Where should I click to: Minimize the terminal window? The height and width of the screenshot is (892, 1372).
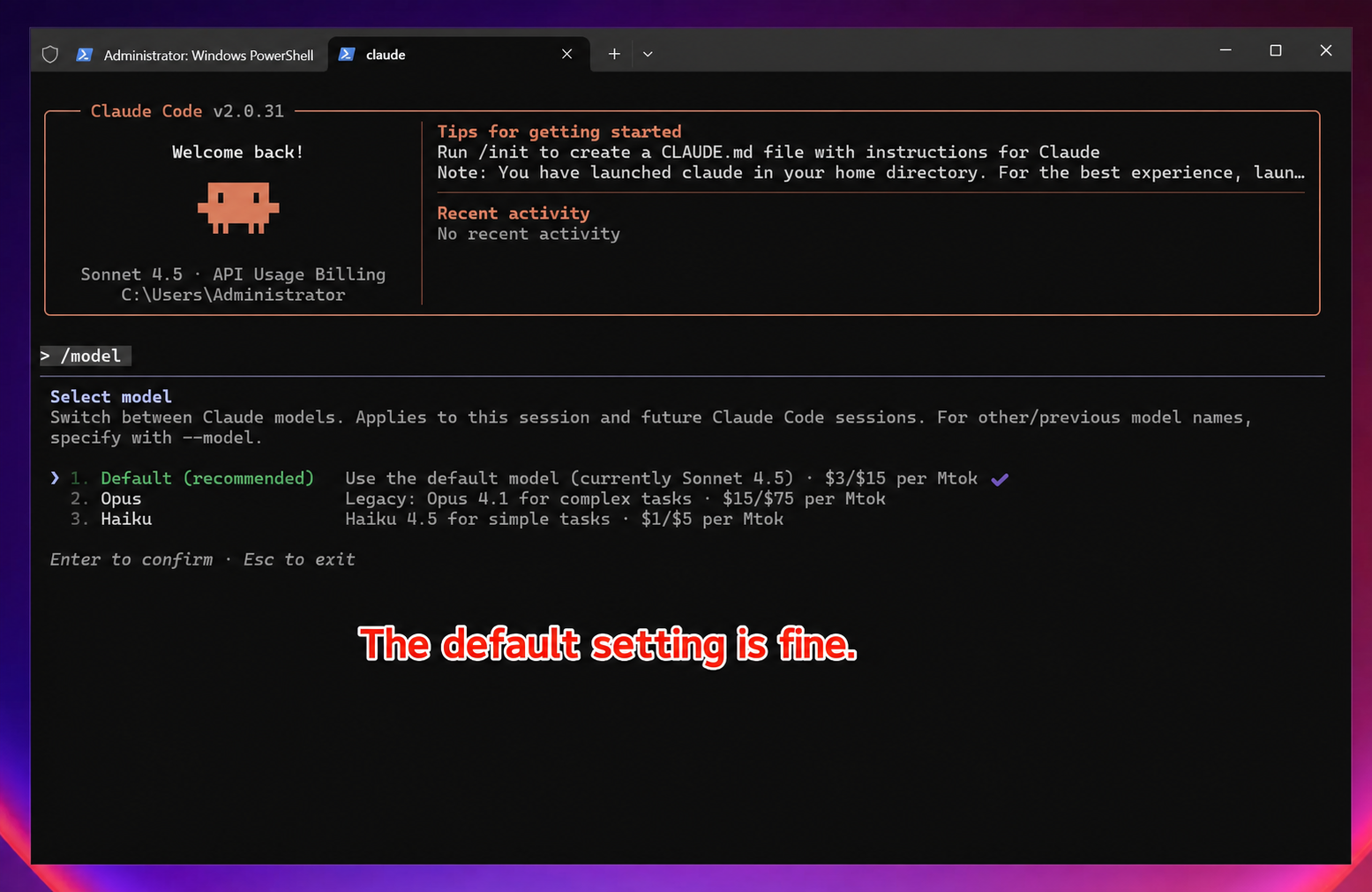[1226, 50]
